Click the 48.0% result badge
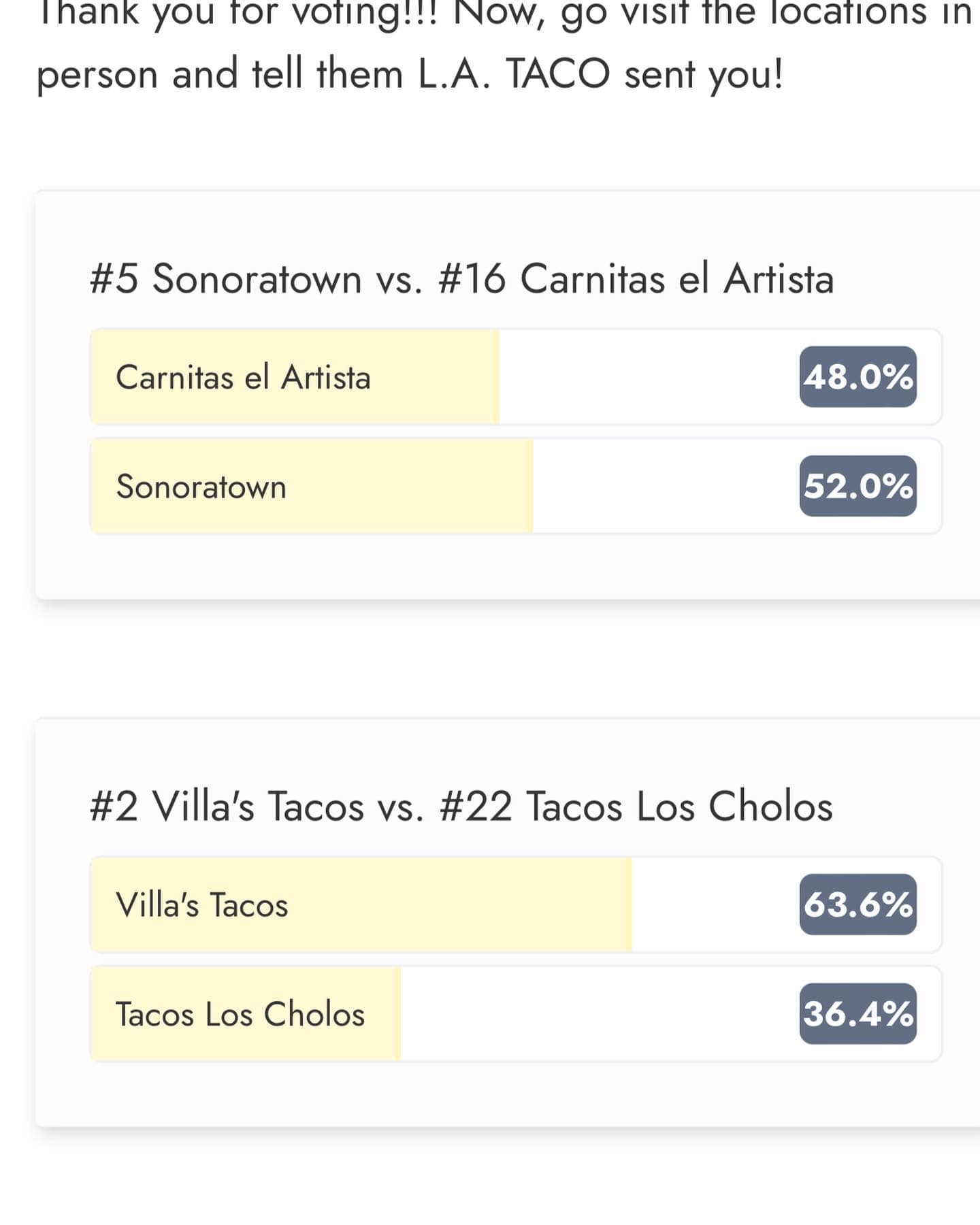The width and height of the screenshot is (980, 1225). (x=857, y=377)
